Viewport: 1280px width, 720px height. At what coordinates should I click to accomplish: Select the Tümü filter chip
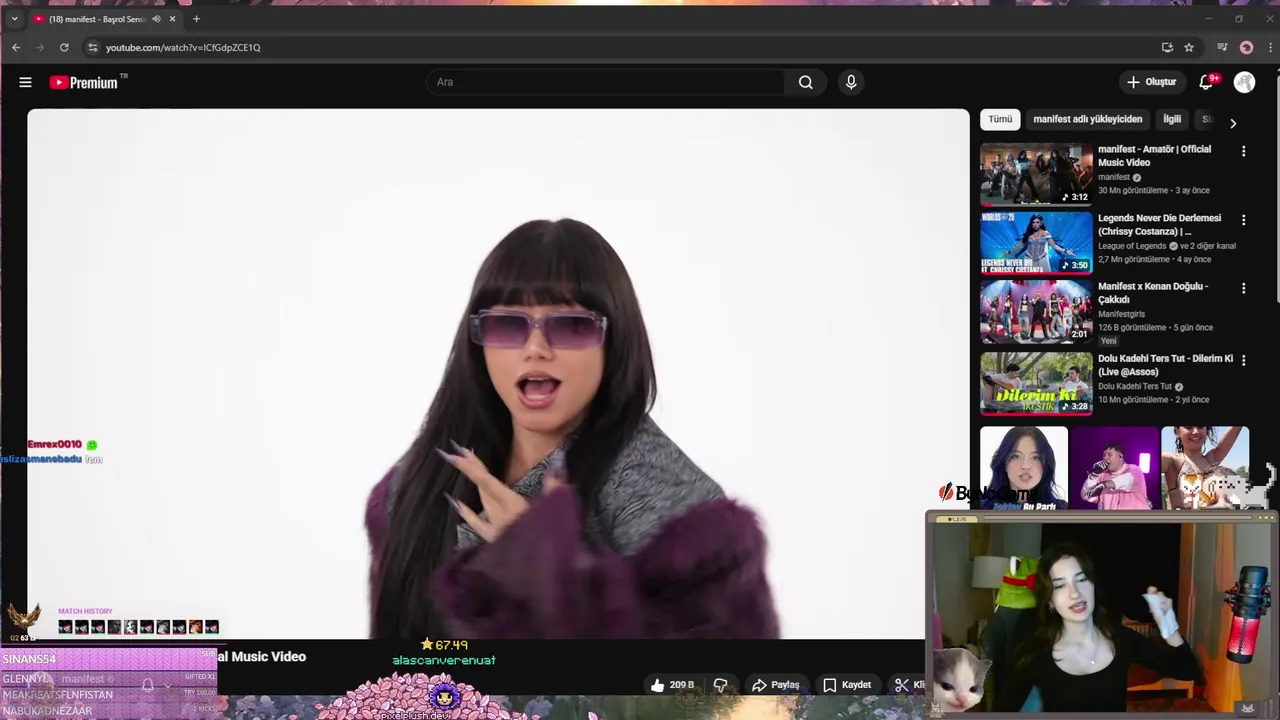[x=1000, y=119]
